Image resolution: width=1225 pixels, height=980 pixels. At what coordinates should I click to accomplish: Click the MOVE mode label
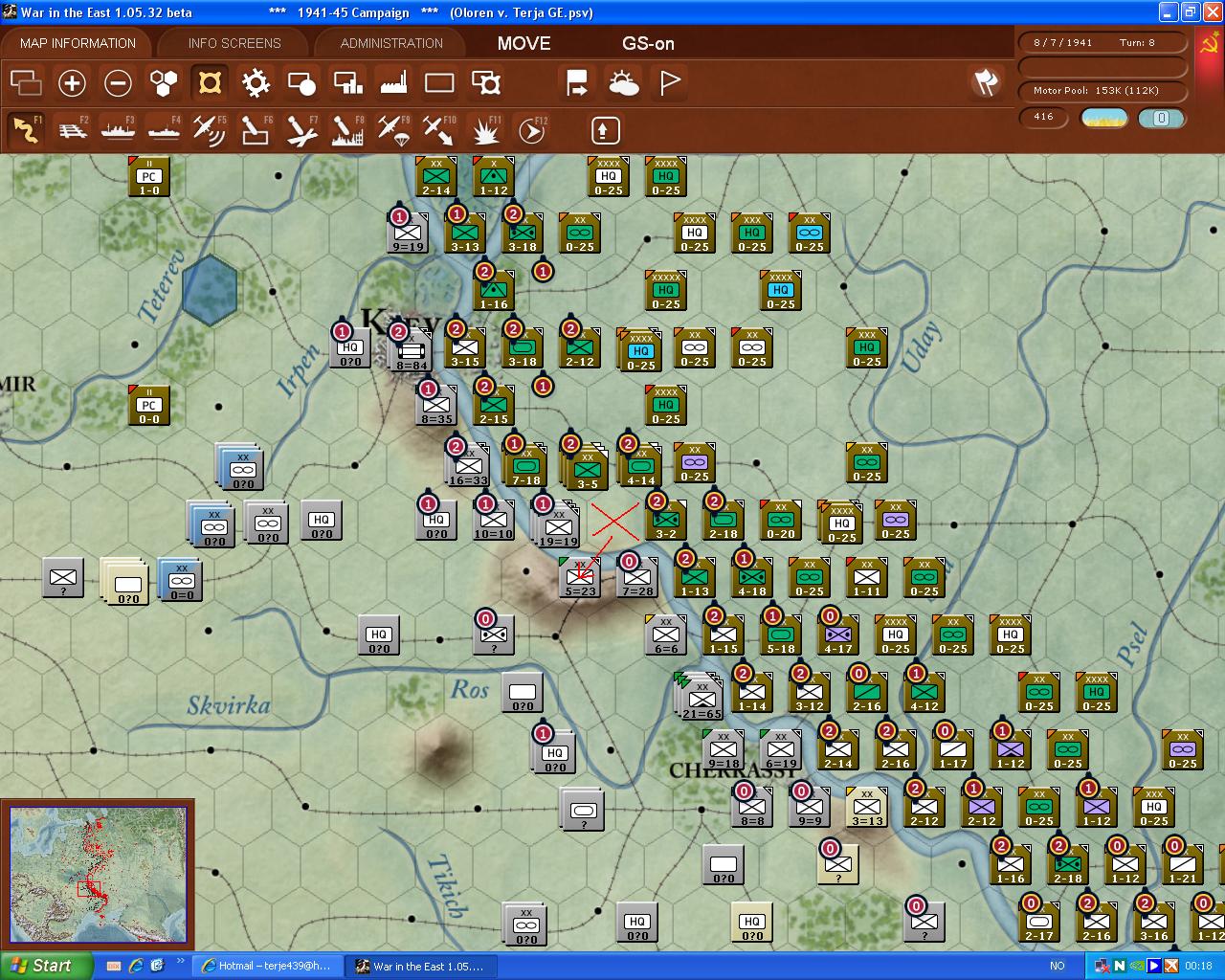(523, 43)
